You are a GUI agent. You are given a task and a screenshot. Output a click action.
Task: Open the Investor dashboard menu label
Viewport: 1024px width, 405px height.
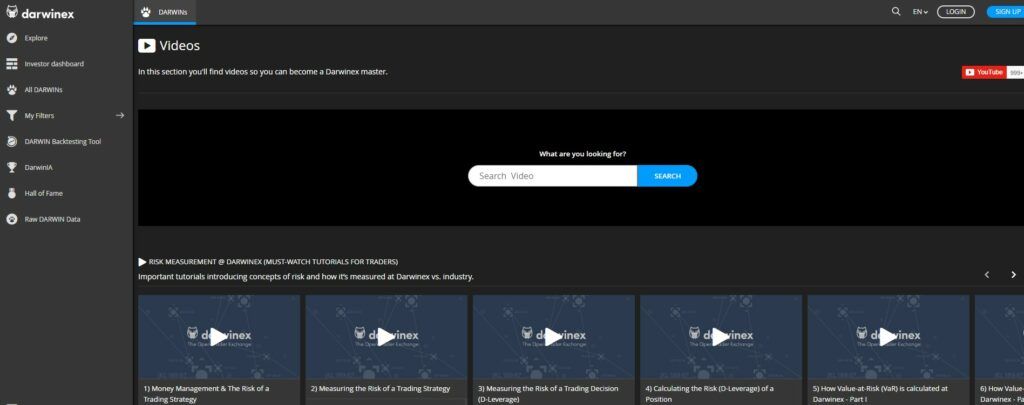tap(54, 64)
